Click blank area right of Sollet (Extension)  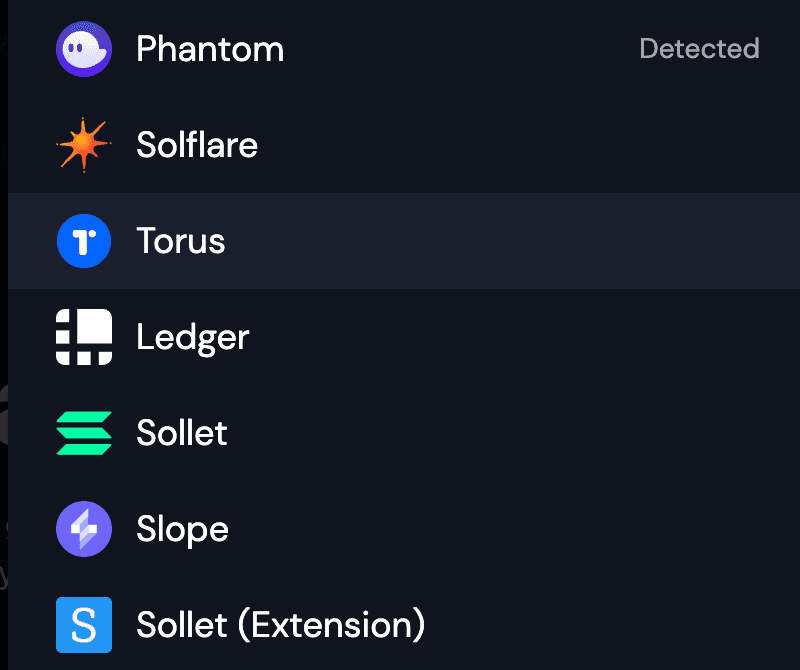600,625
